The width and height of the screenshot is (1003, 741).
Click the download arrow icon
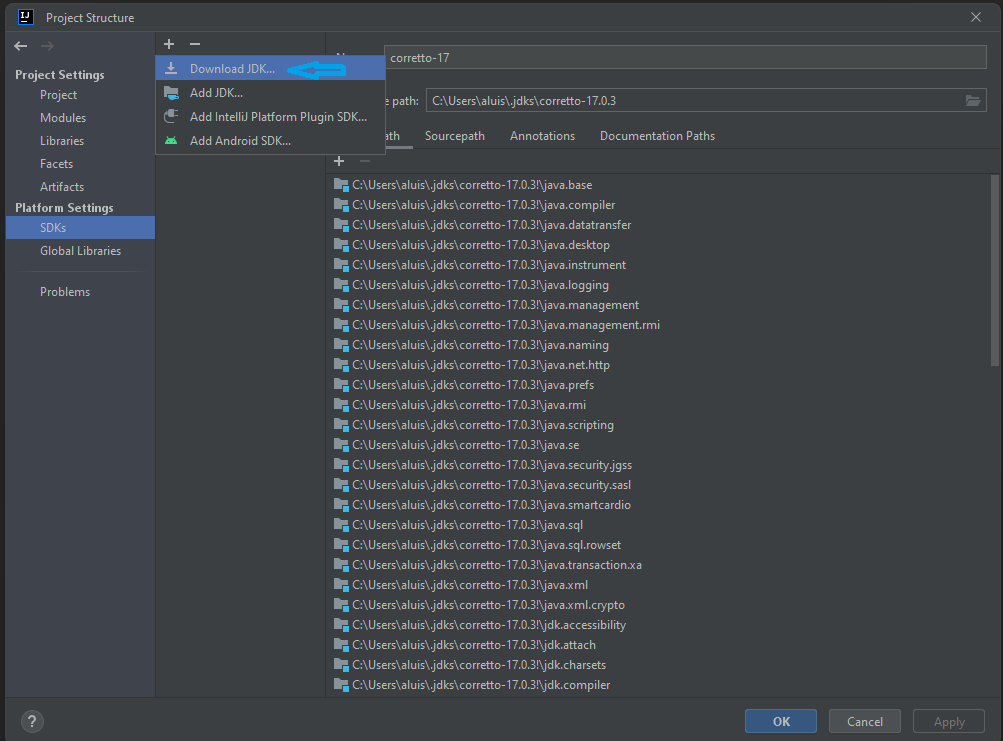[x=171, y=68]
